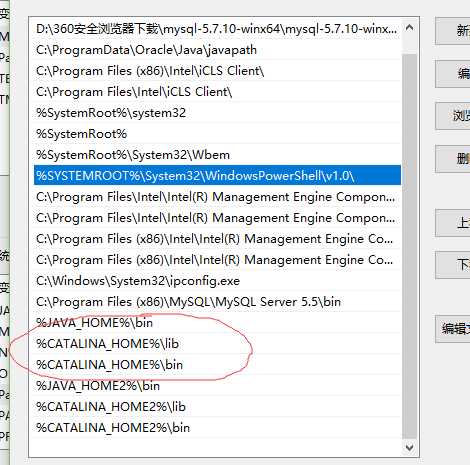Select the plain %SystemRoot% entry

[x=217, y=134]
